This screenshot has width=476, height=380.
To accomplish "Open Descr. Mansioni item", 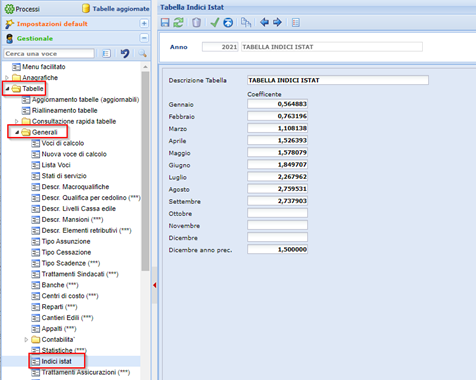I will point(67,220).
